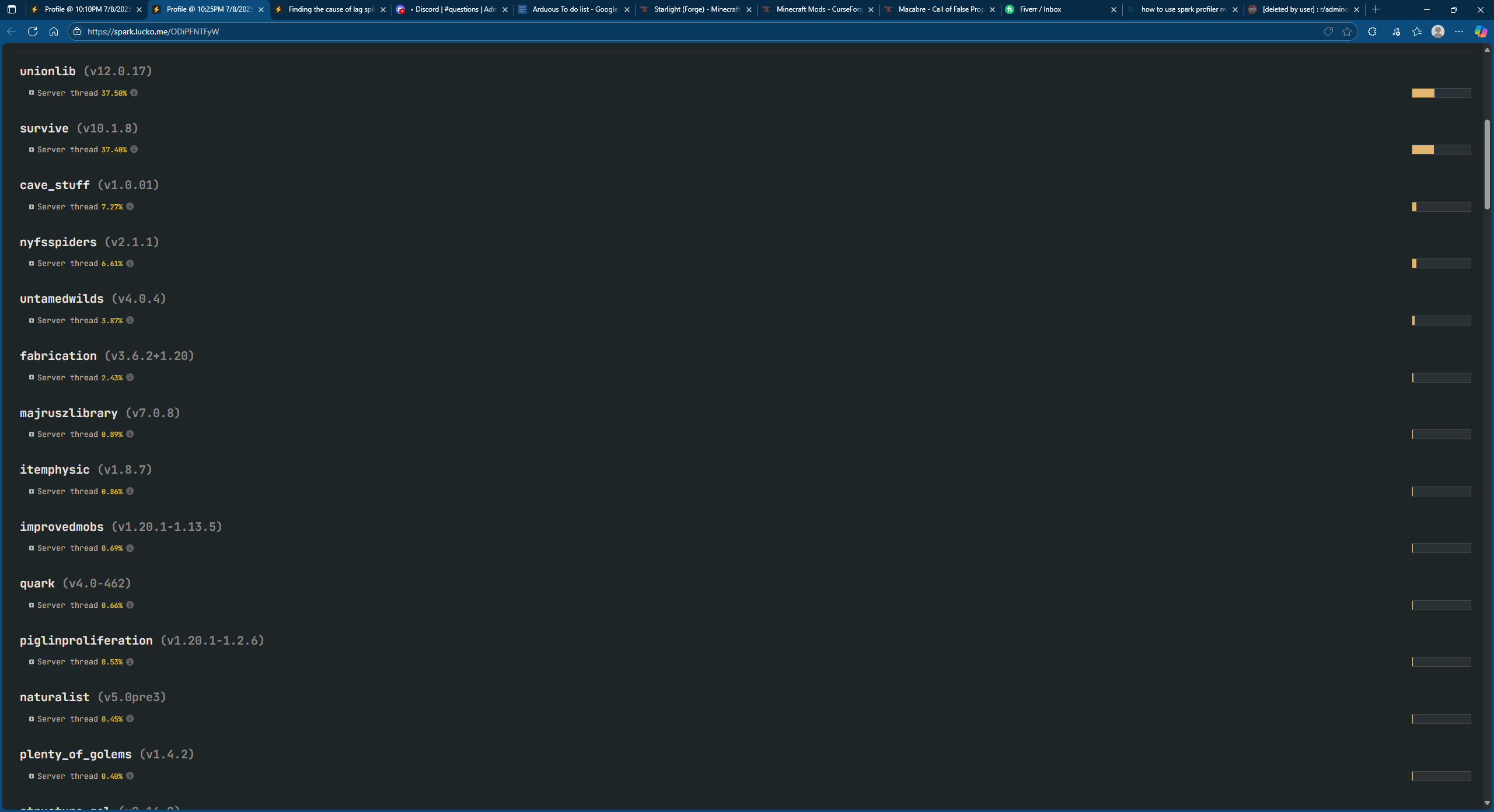
Task: Click the 'plenty_of_golems' mod heading
Action: 76,754
